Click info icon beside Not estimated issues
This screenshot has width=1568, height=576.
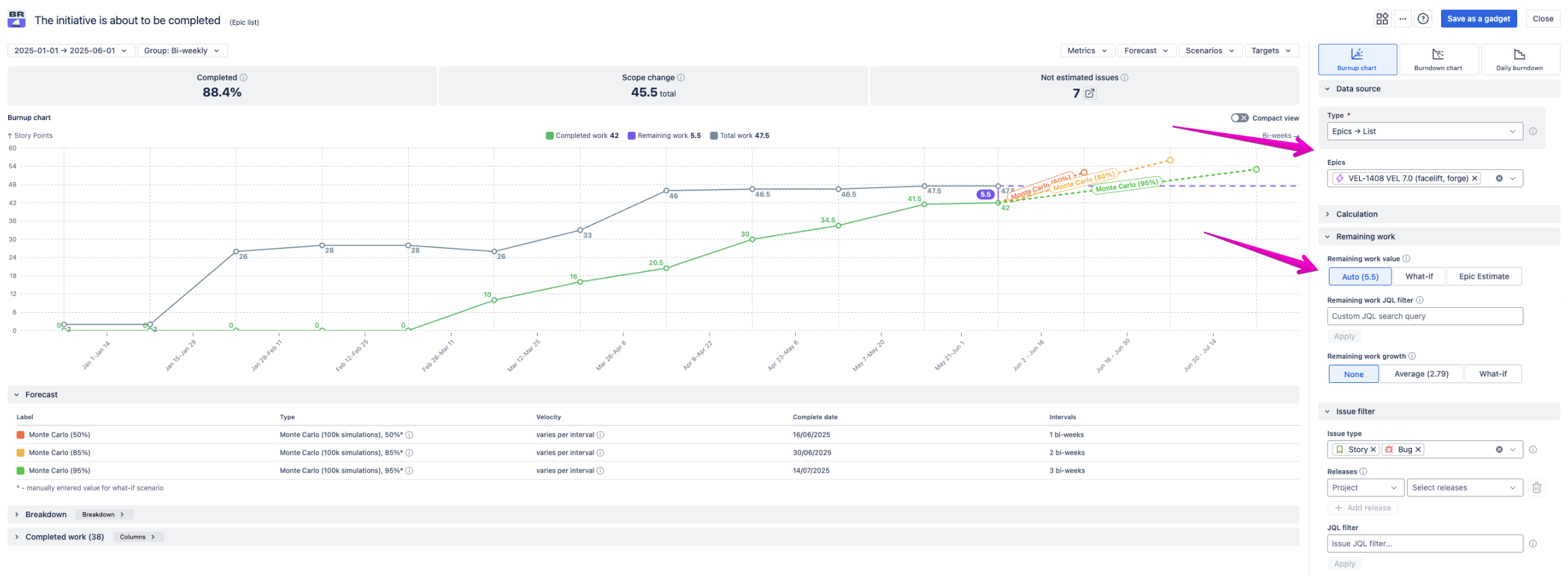1125,77
